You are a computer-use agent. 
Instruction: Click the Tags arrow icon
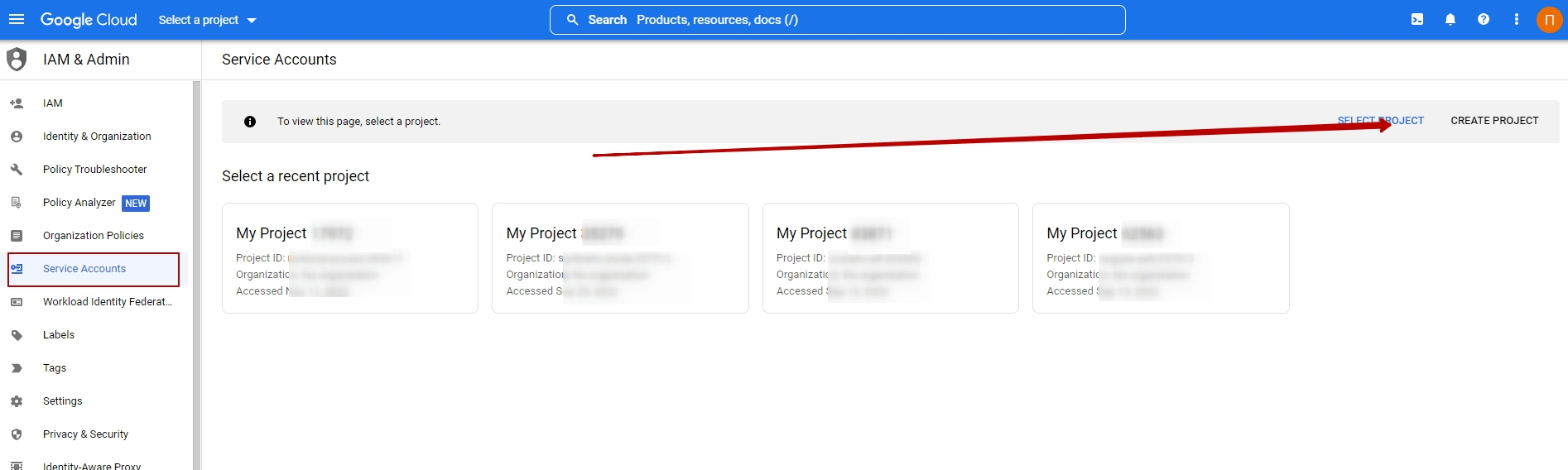click(17, 368)
